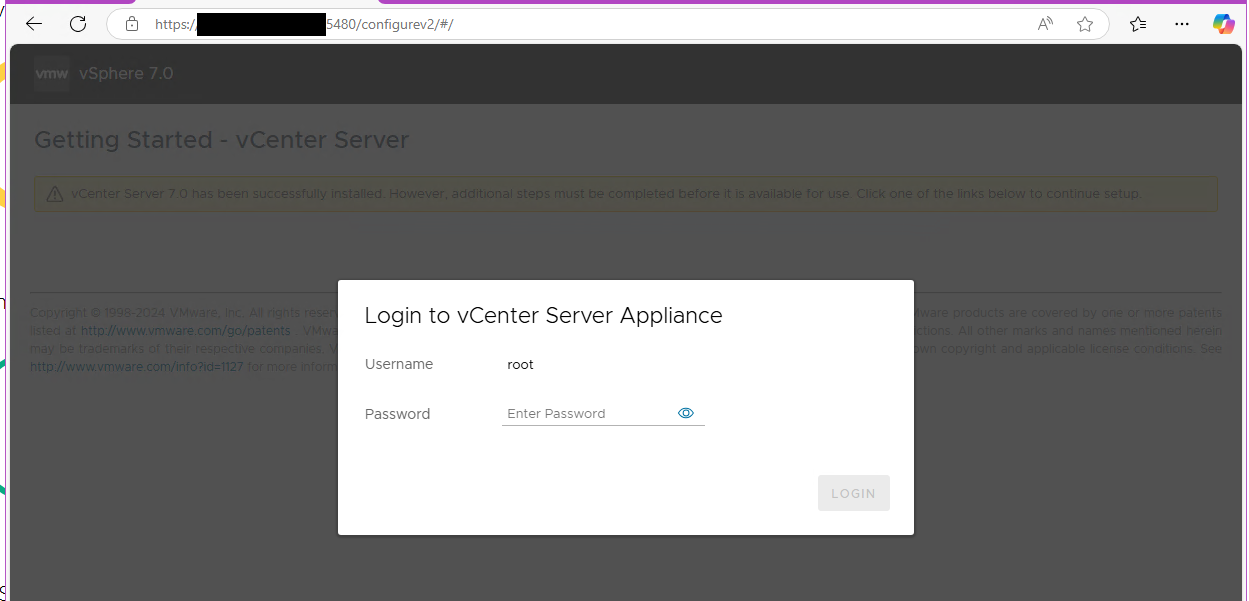The height and width of the screenshot is (601, 1249).
Task: Click the warning triangle icon in the banner
Action: [54, 194]
